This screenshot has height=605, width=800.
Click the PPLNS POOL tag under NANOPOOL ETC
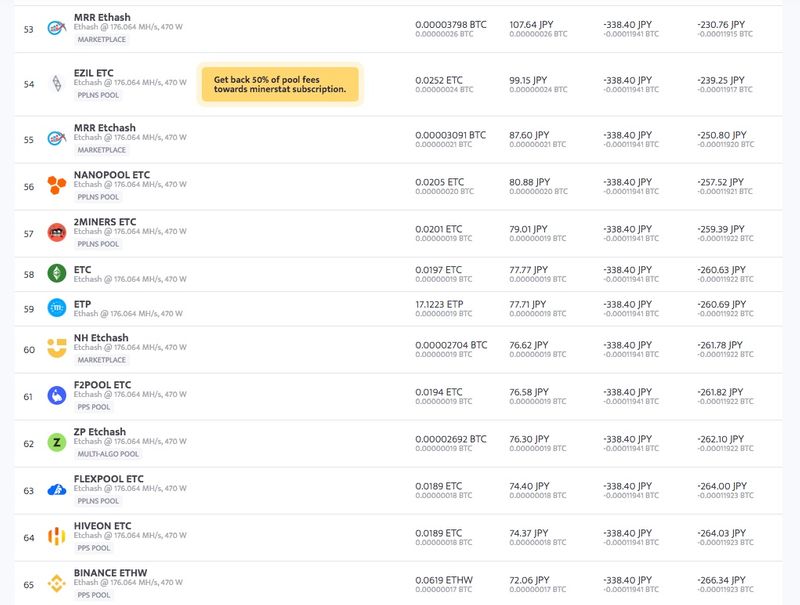click(97, 197)
